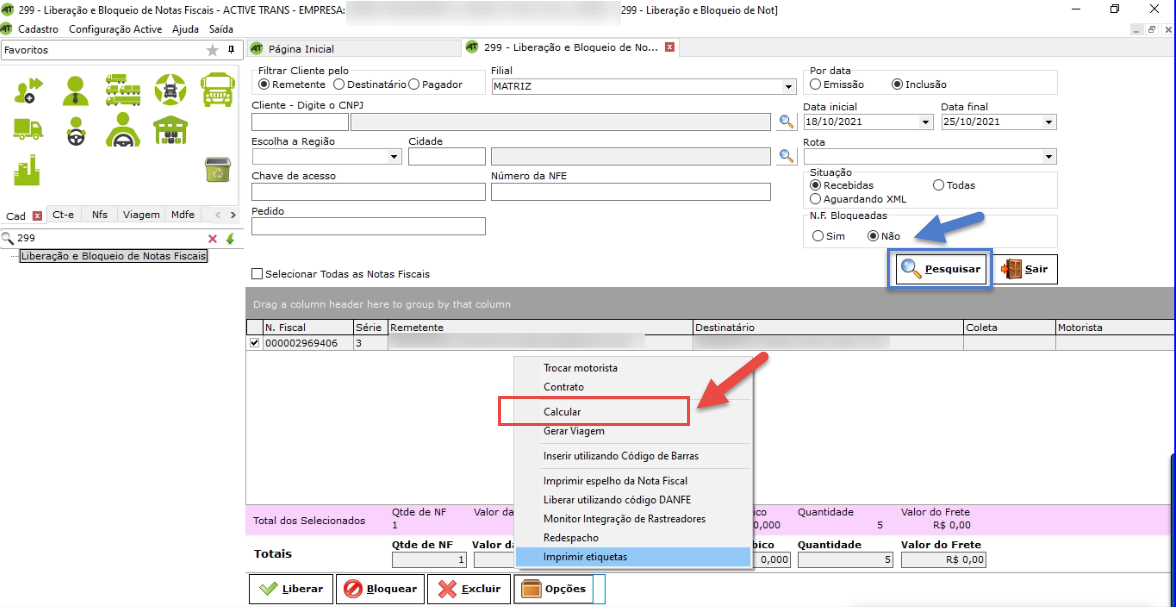Click the truck star badge icon
This screenshot has height=607, width=1176.
pyautogui.click(x=171, y=89)
